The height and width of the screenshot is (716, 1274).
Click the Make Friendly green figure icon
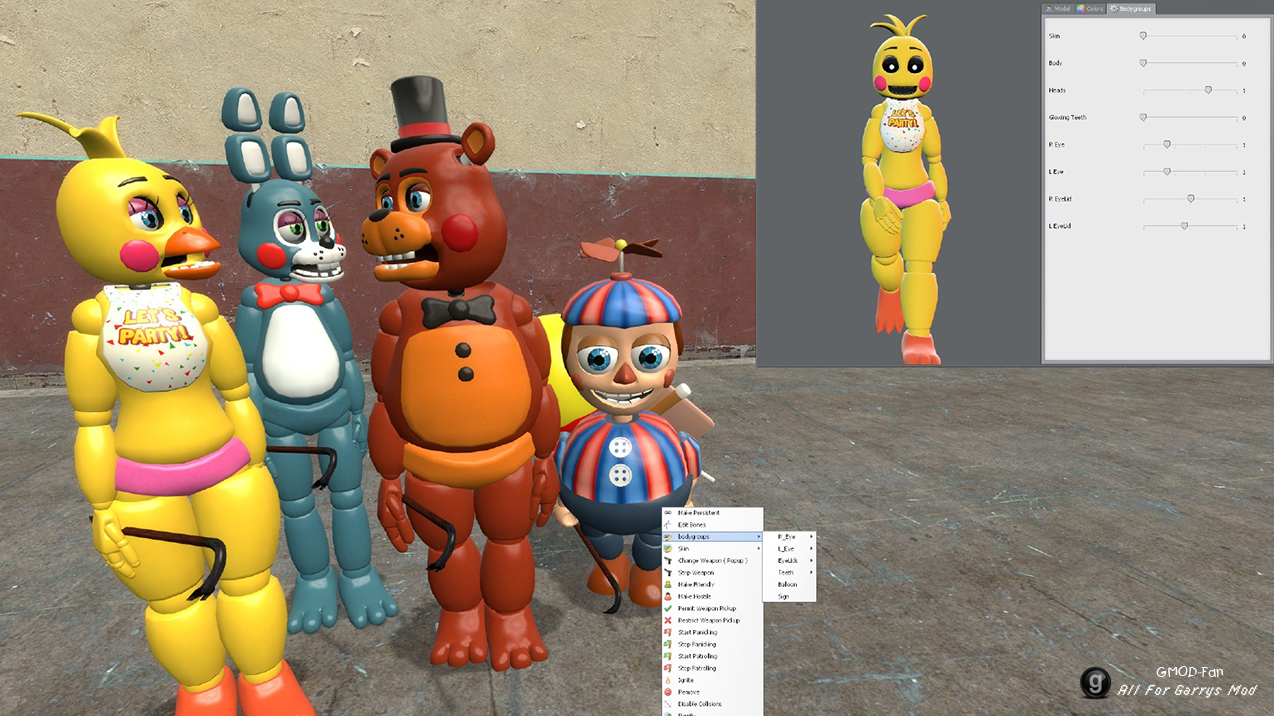(x=668, y=585)
